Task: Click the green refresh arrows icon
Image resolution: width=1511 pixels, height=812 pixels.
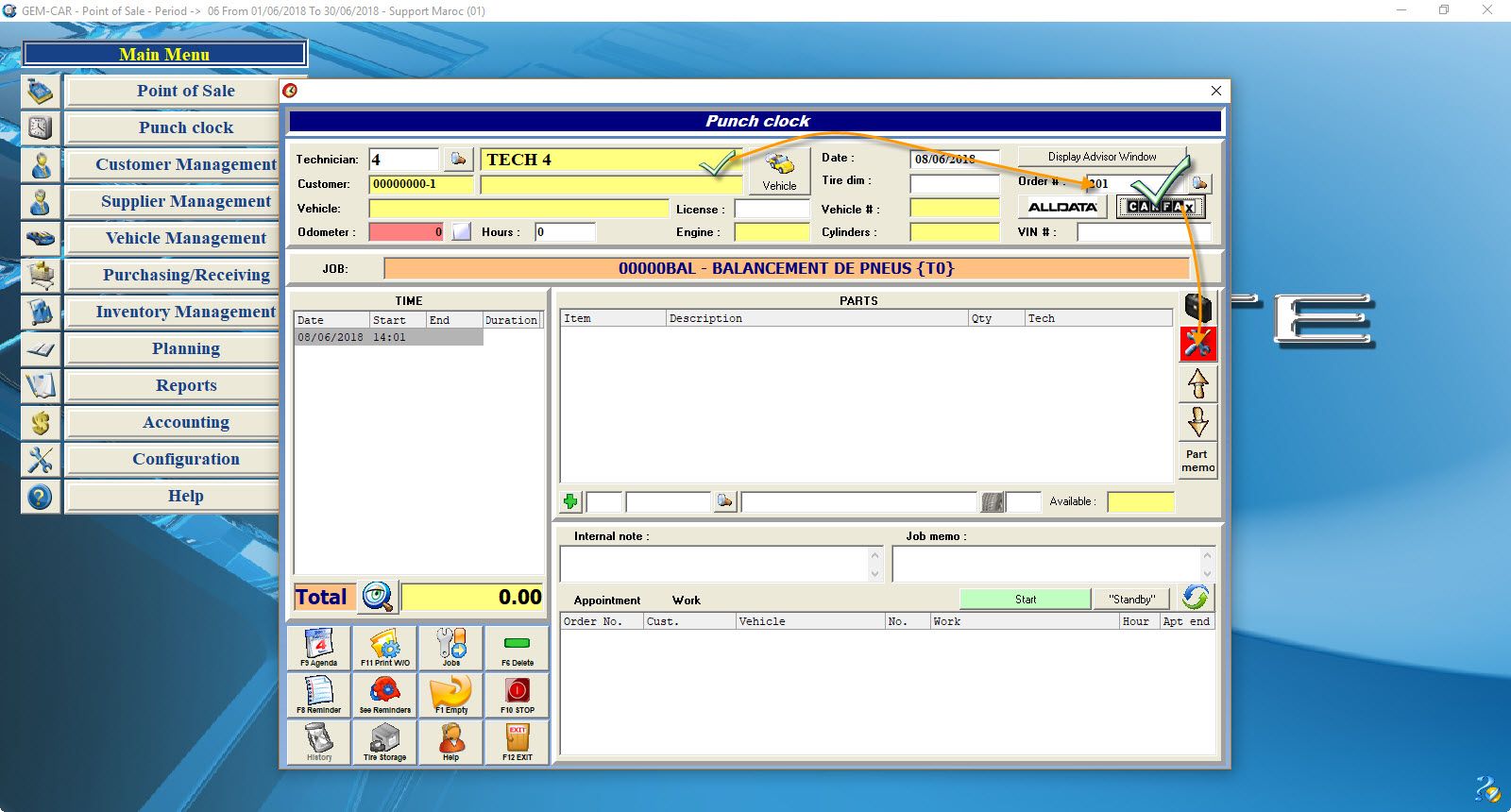Action: tap(1195, 597)
